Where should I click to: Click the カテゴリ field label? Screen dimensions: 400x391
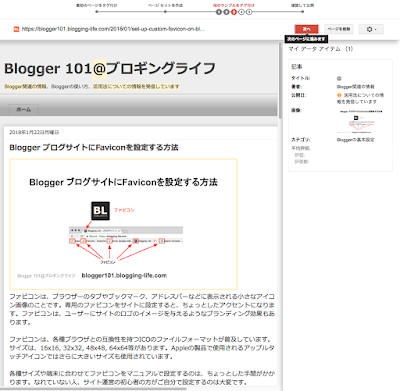(x=301, y=140)
